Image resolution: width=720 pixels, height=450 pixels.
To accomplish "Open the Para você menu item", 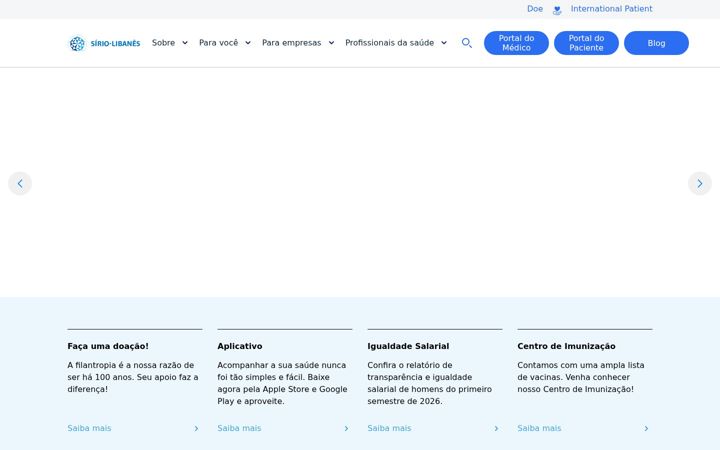I will click(x=219, y=43).
